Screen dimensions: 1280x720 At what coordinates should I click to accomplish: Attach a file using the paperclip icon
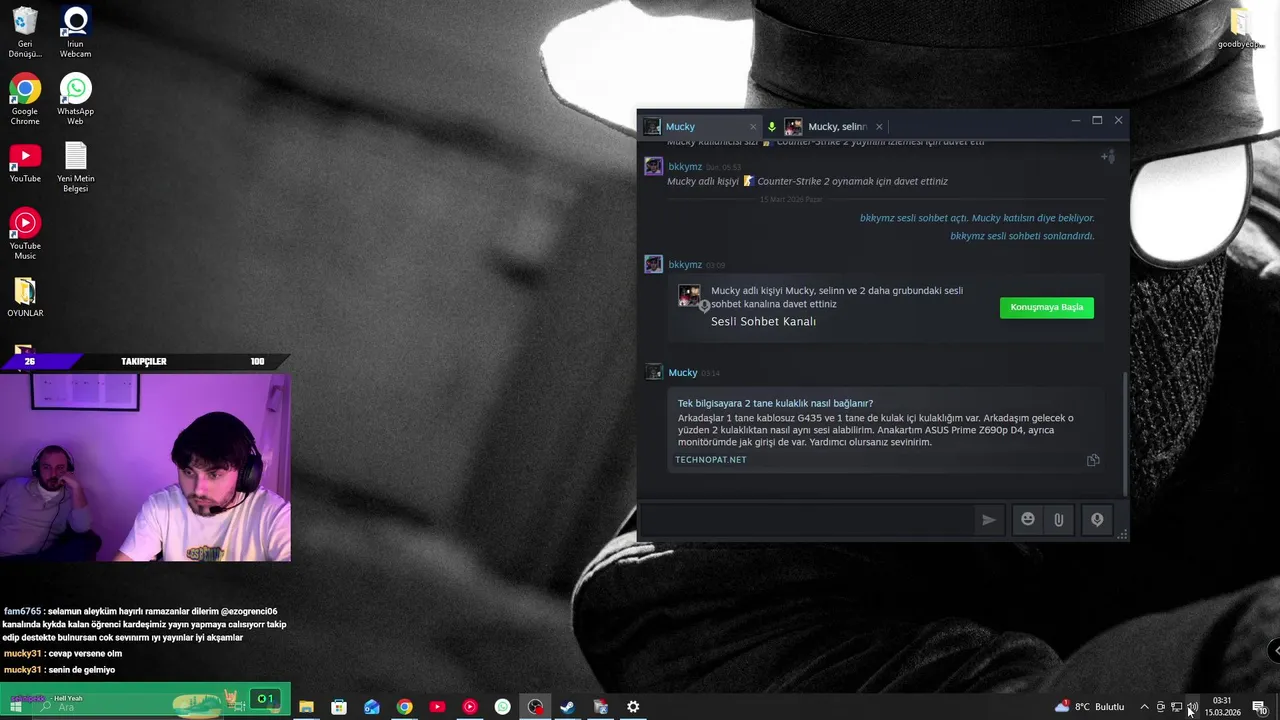coord(1058,519)
